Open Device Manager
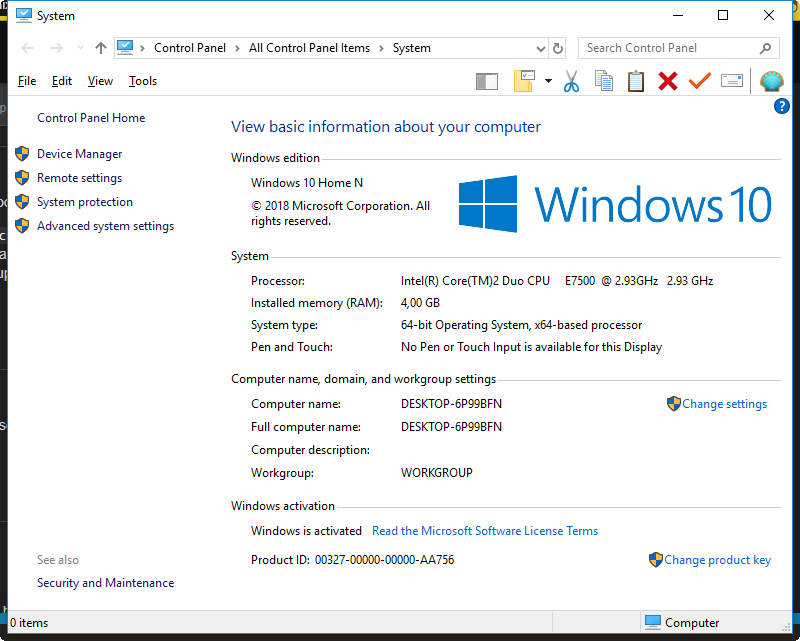 coord(80,154)
